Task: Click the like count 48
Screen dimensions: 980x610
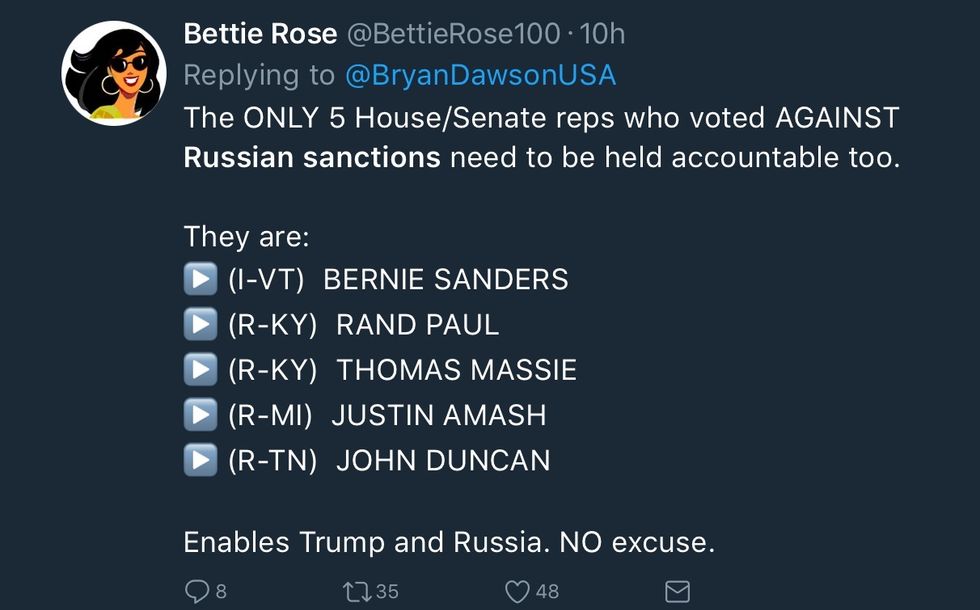Action: (x=547, y=591)
